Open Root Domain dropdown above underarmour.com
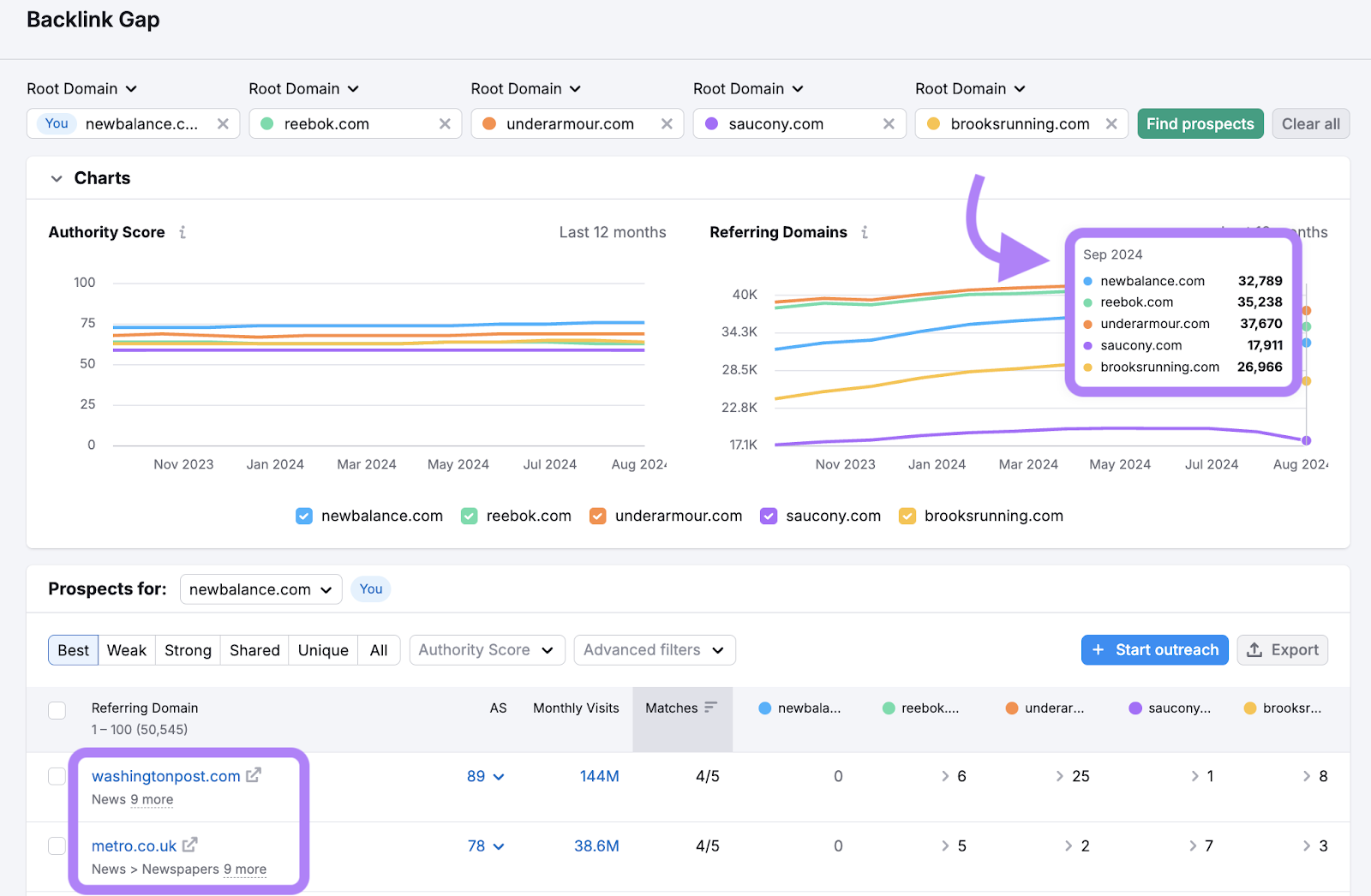Image resolution: width=1371 pixels, height=896 pixels. (x=525, y=89)
